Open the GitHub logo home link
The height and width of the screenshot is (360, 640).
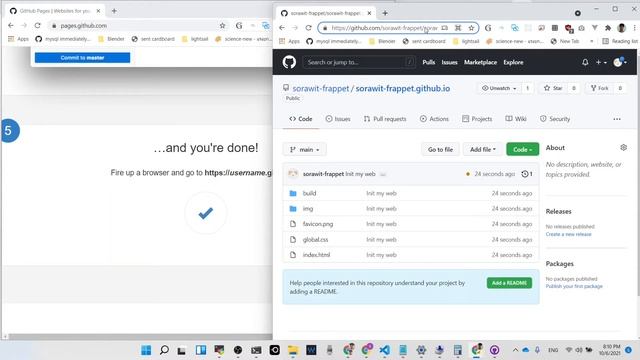pyautogui.click(x=289, y=62)
